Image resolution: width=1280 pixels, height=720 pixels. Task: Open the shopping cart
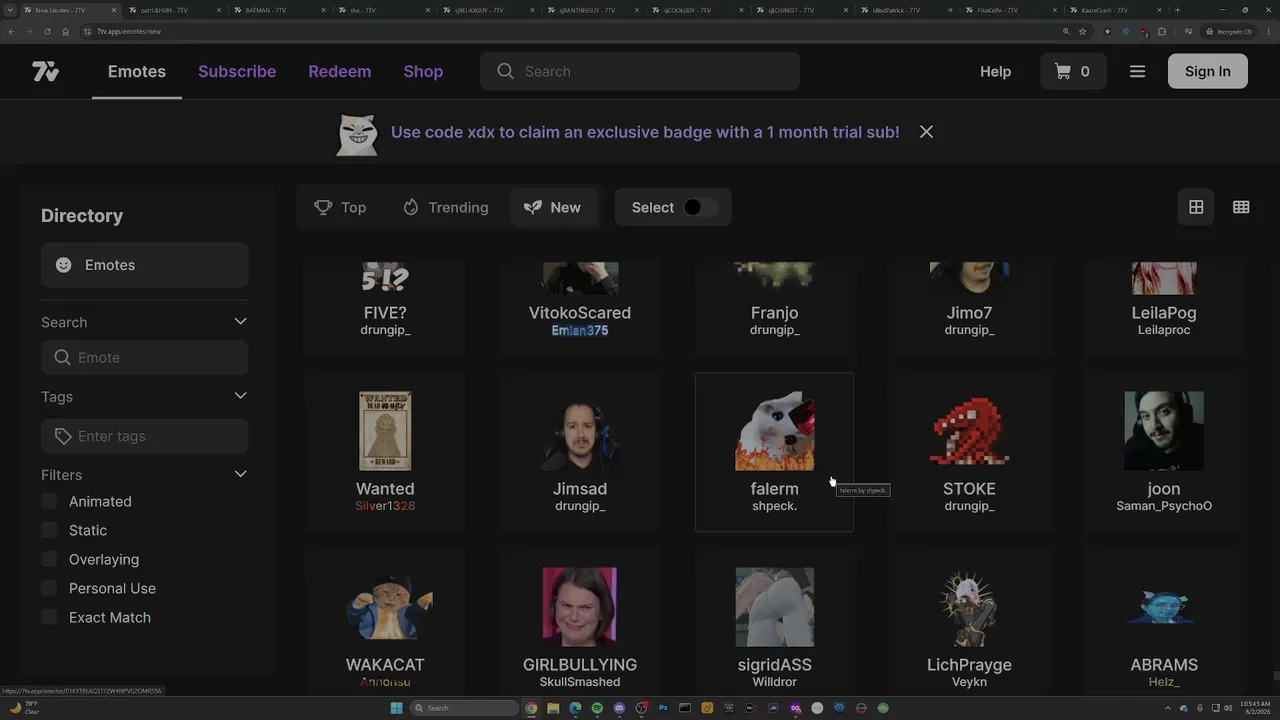pos(1072,71)
